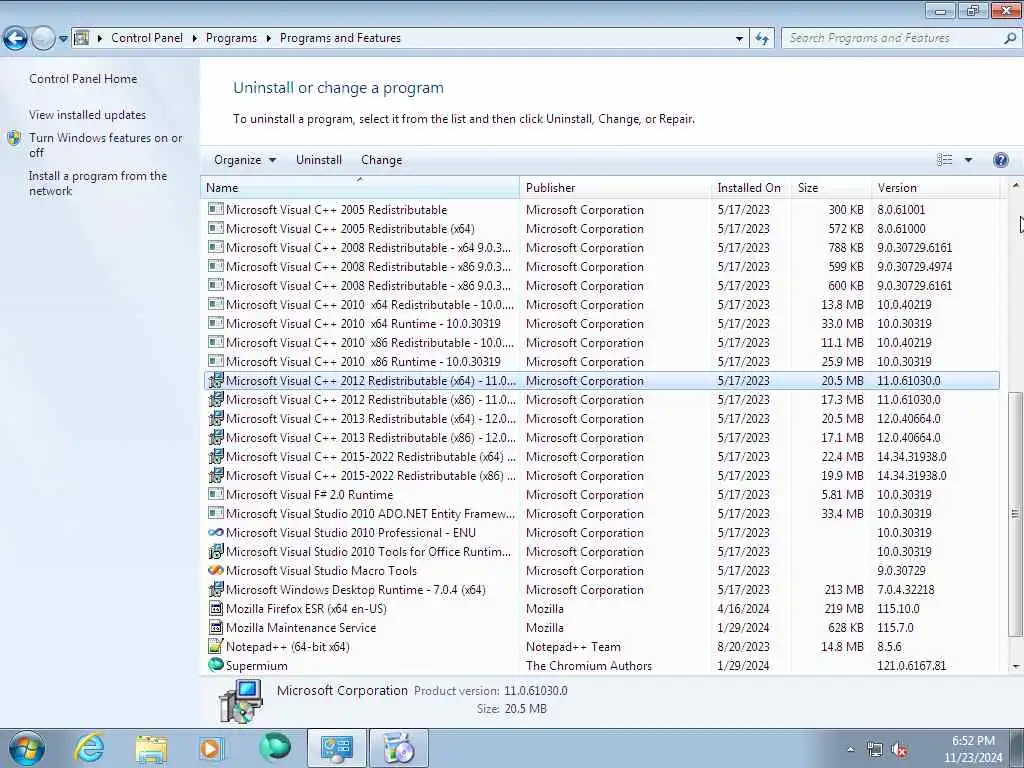Click Supermium row icon
Image resolution: width=1024 pixels, height=768 pixels.
(216, 665)
